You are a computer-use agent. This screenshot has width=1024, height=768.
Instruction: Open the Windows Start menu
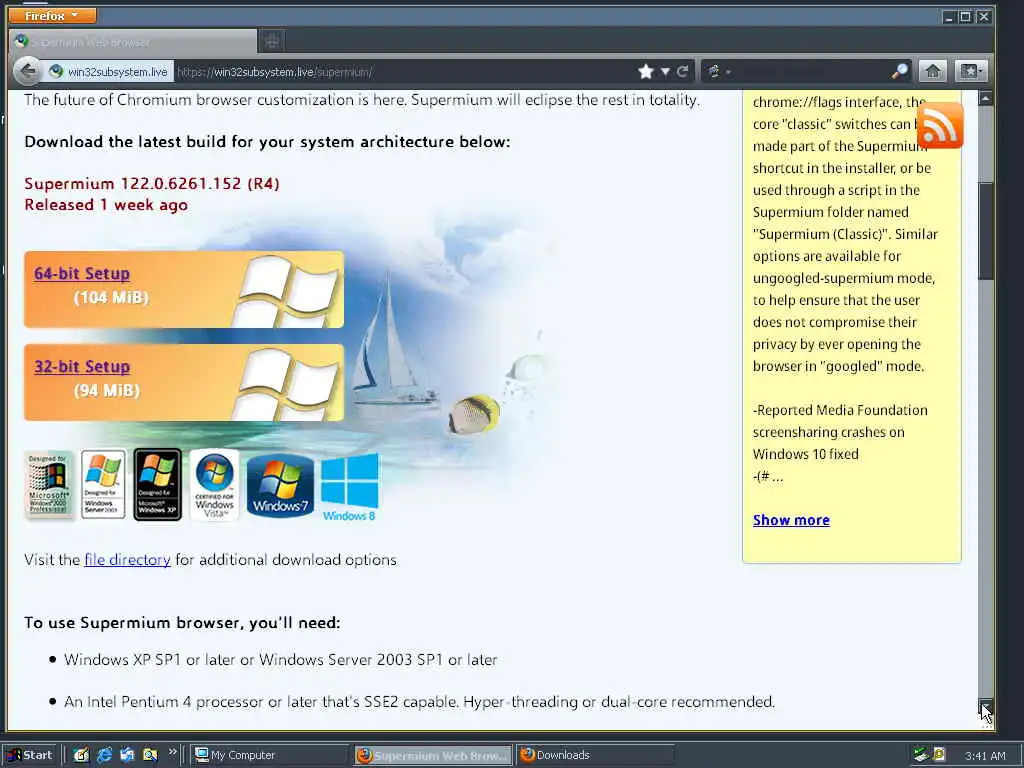pos(30,755)
